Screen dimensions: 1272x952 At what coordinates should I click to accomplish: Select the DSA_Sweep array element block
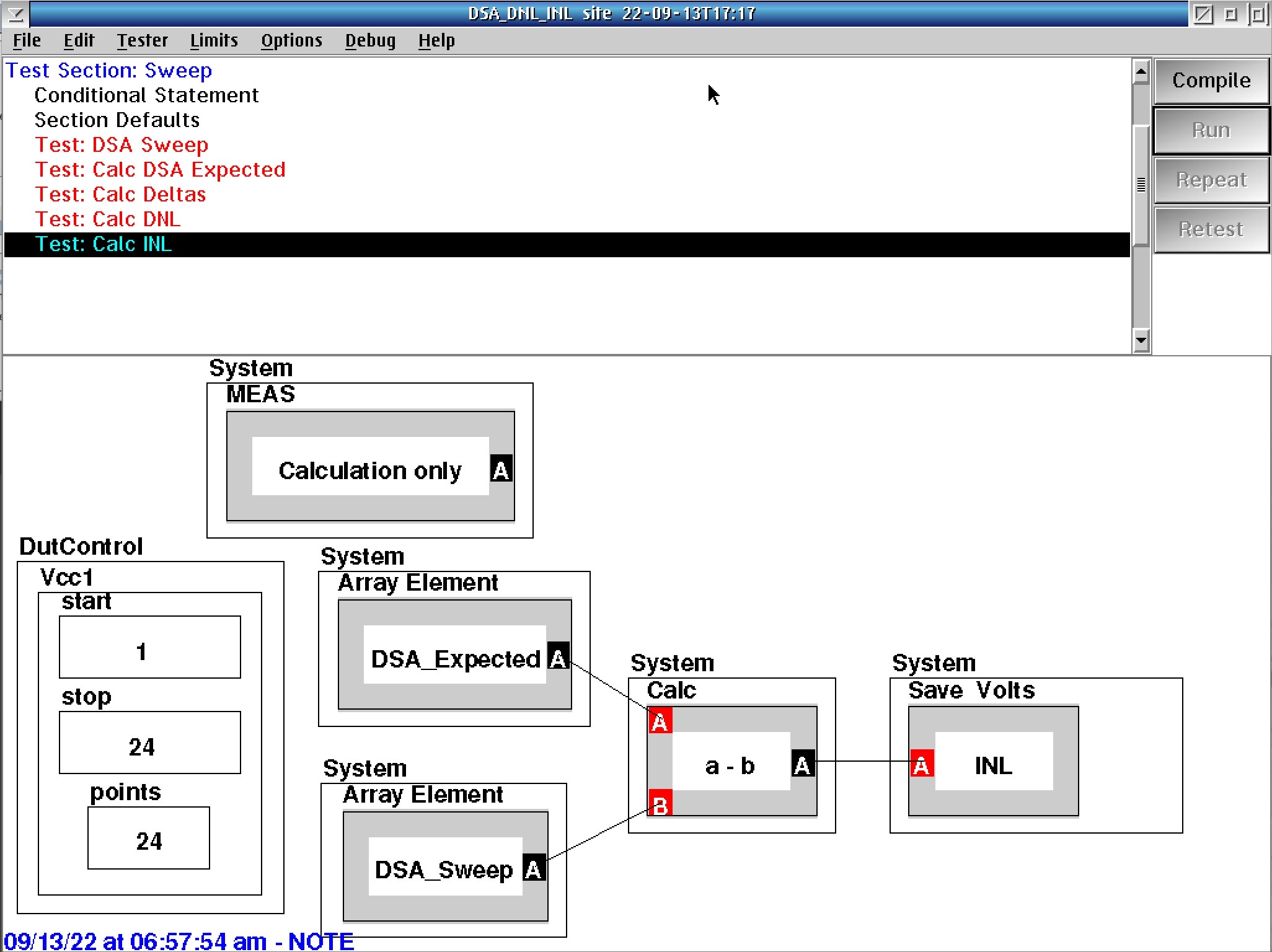[446, 866]
